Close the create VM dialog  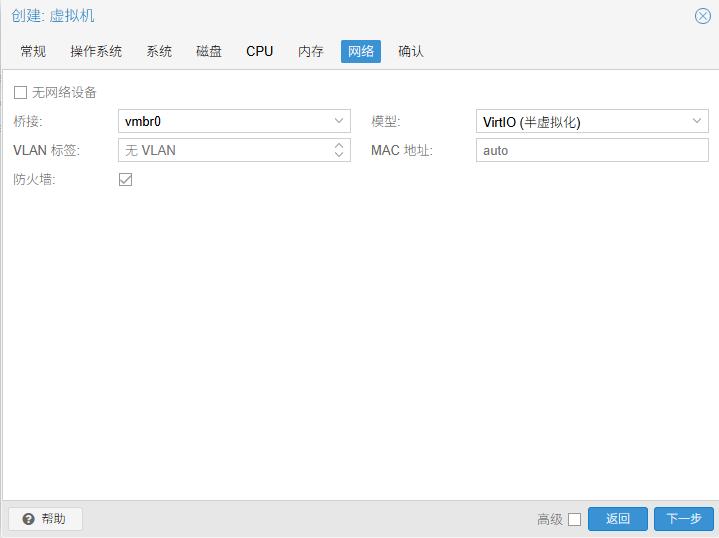(702, 16)
